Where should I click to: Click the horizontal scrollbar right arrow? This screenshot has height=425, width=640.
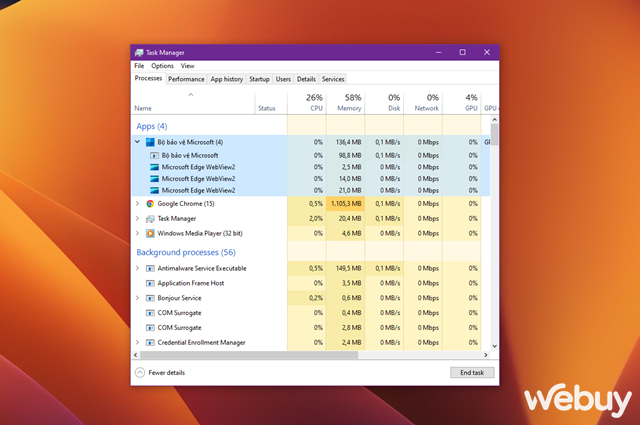tap(486, 355)
